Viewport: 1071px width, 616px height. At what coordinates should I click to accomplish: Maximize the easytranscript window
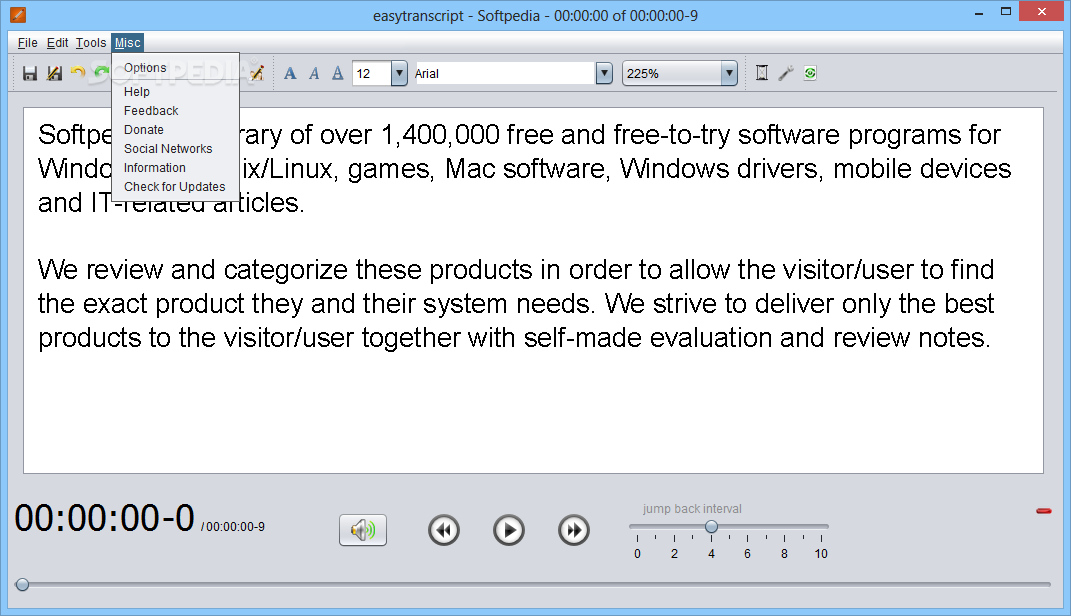1005,12
